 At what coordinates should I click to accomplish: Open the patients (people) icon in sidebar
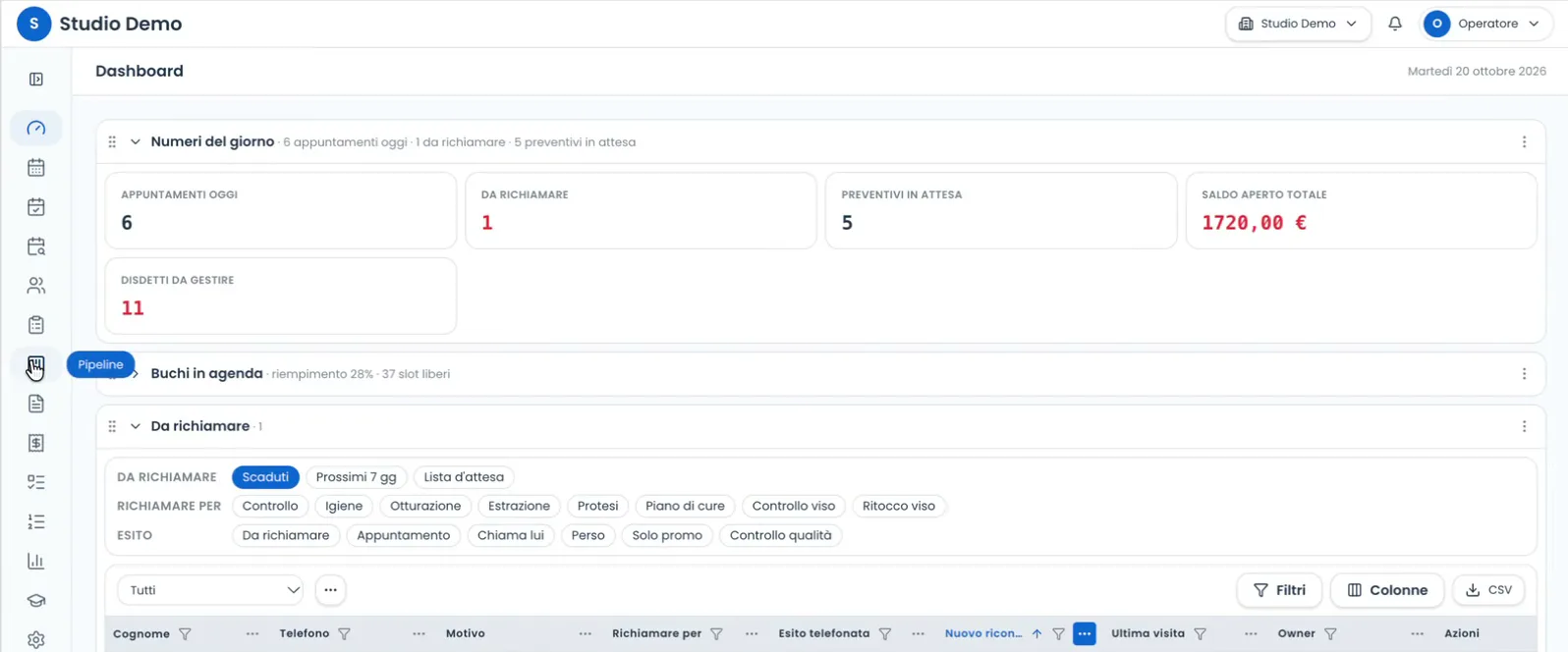pos(36,286)
